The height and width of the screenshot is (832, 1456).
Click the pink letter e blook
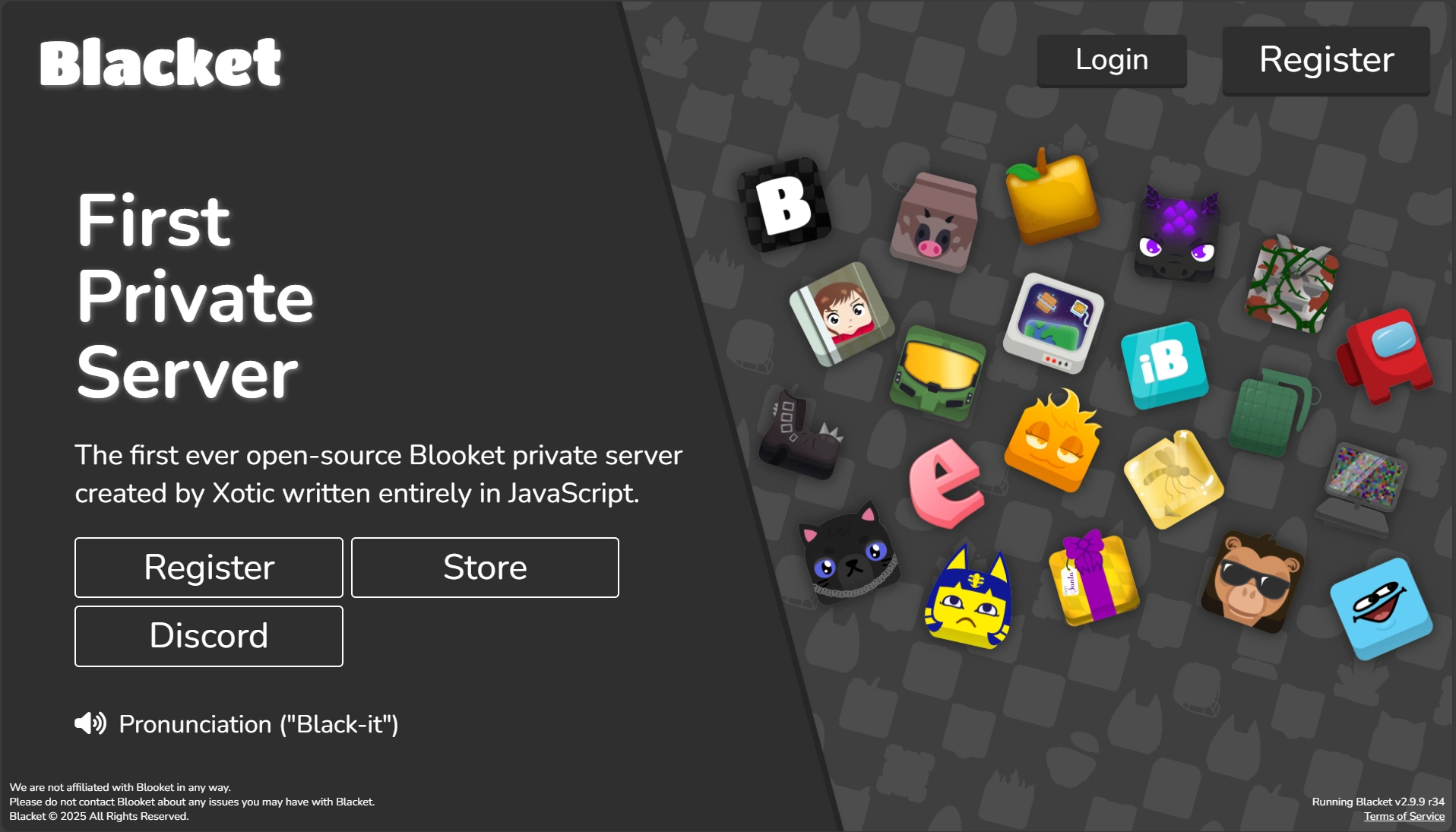pos(945,484)
